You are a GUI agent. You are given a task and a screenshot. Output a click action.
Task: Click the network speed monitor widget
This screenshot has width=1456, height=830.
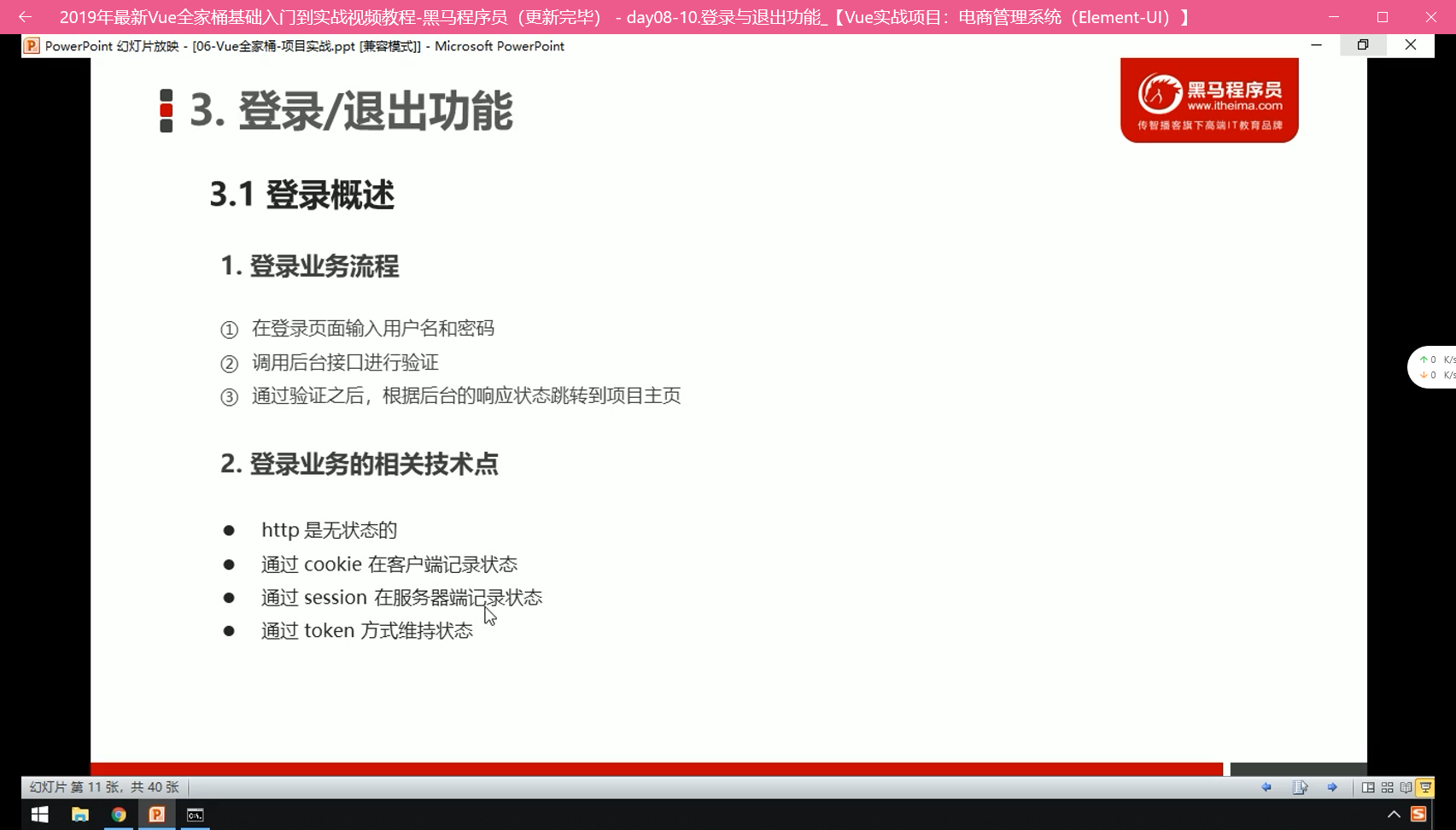click(x=1435, y=367)
